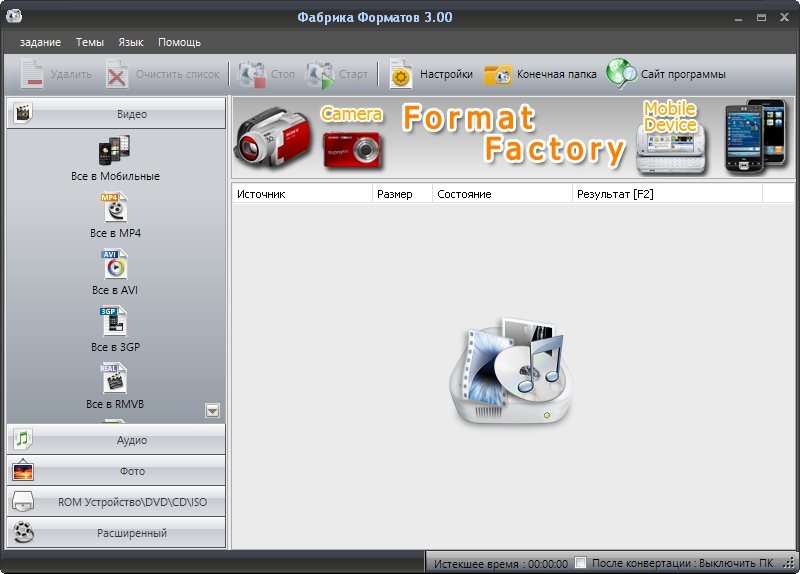This screenshot has height=574, width=800.
Task: Open the Расширенный panel
Action: click(116, 533)
